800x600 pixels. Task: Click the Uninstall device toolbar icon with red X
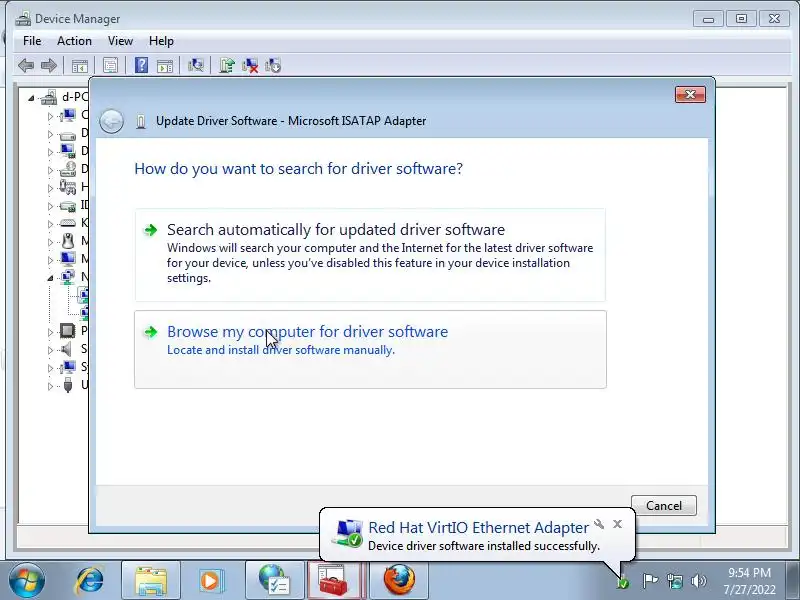(250, 65)
